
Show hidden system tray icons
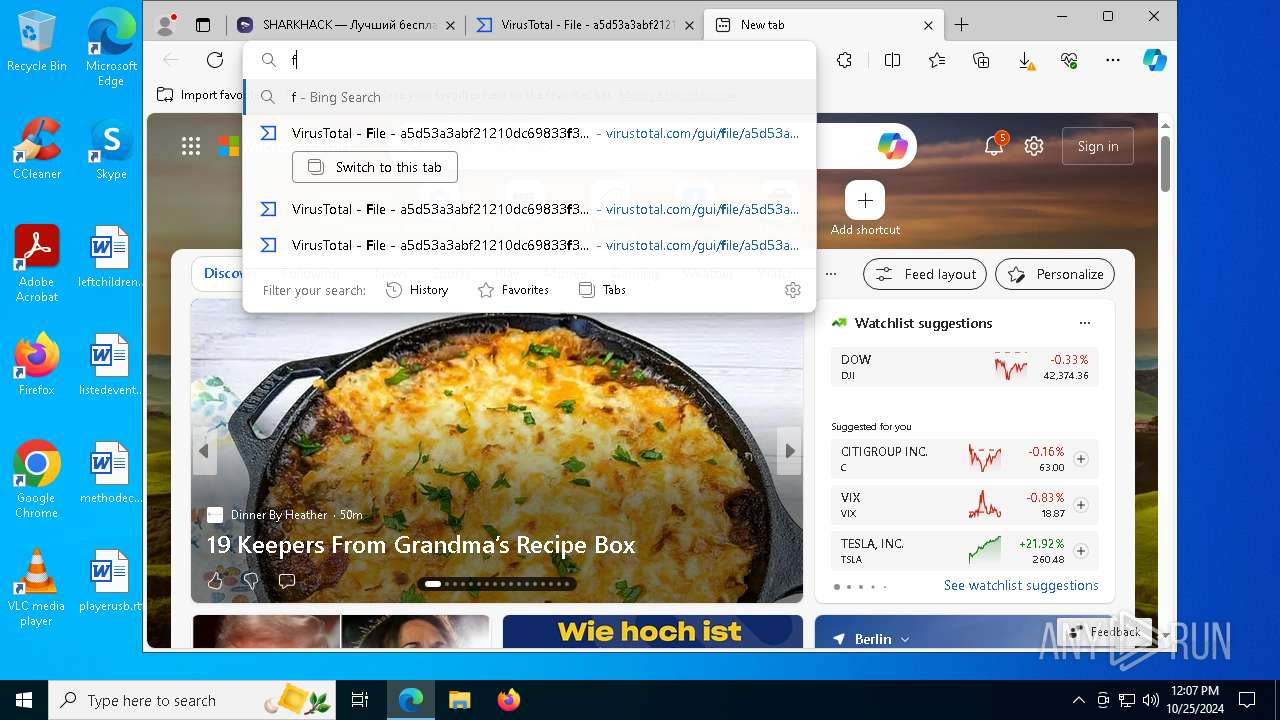[1078, 700]
